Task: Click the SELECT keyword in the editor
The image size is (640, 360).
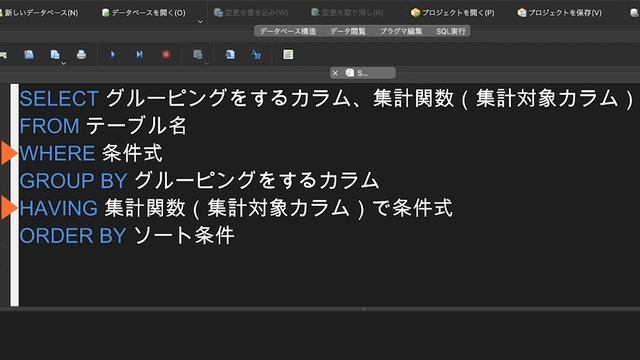Action: click(59, 99)
